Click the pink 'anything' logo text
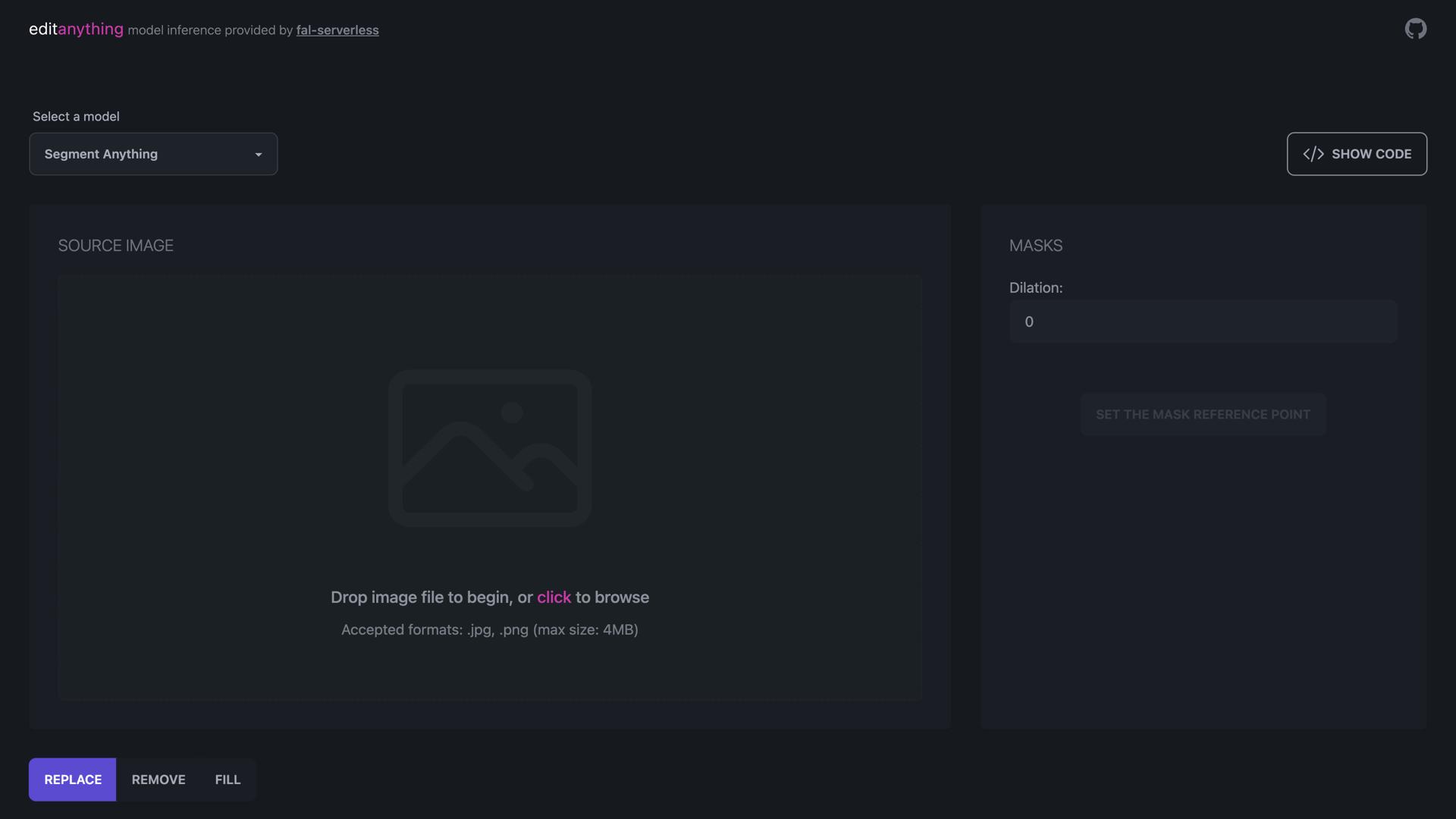The image size is (1456, 819). pos(90,29)
